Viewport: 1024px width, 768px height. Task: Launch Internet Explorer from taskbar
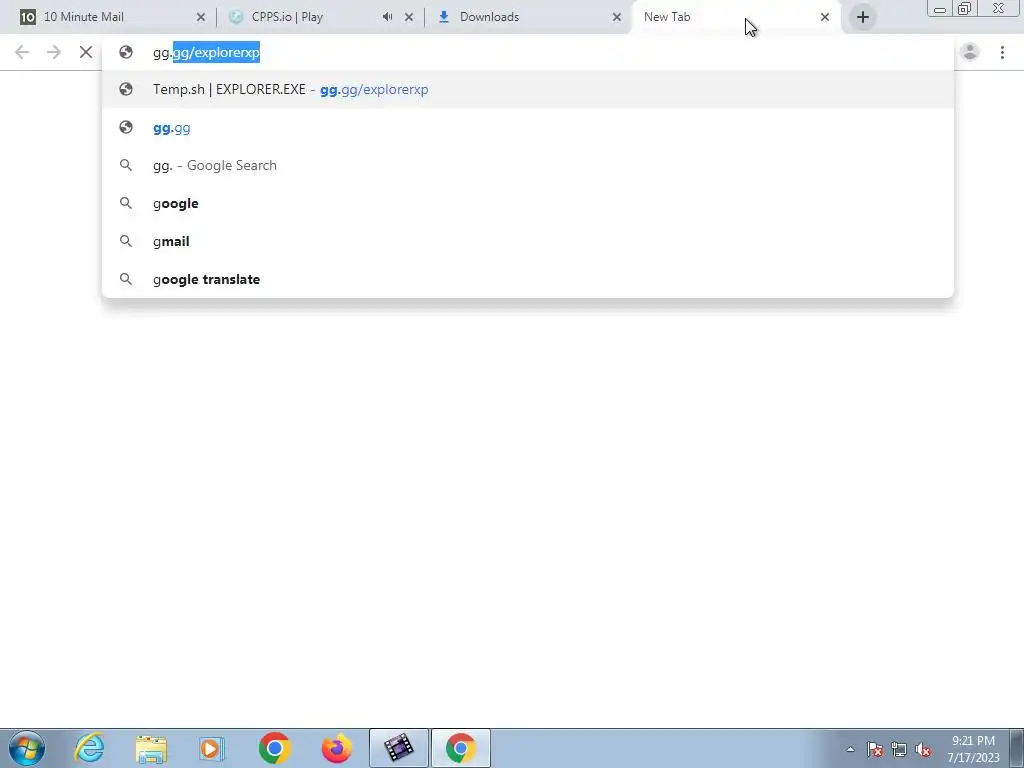89,748
